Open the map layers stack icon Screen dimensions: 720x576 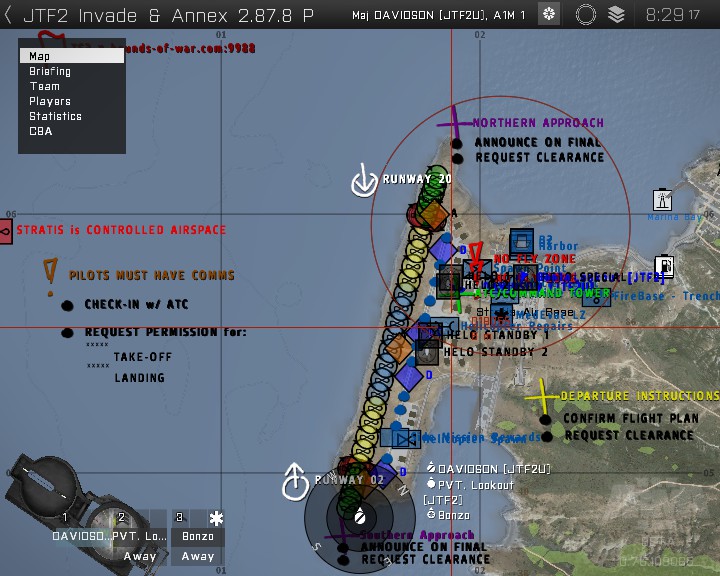coord(616,14)
